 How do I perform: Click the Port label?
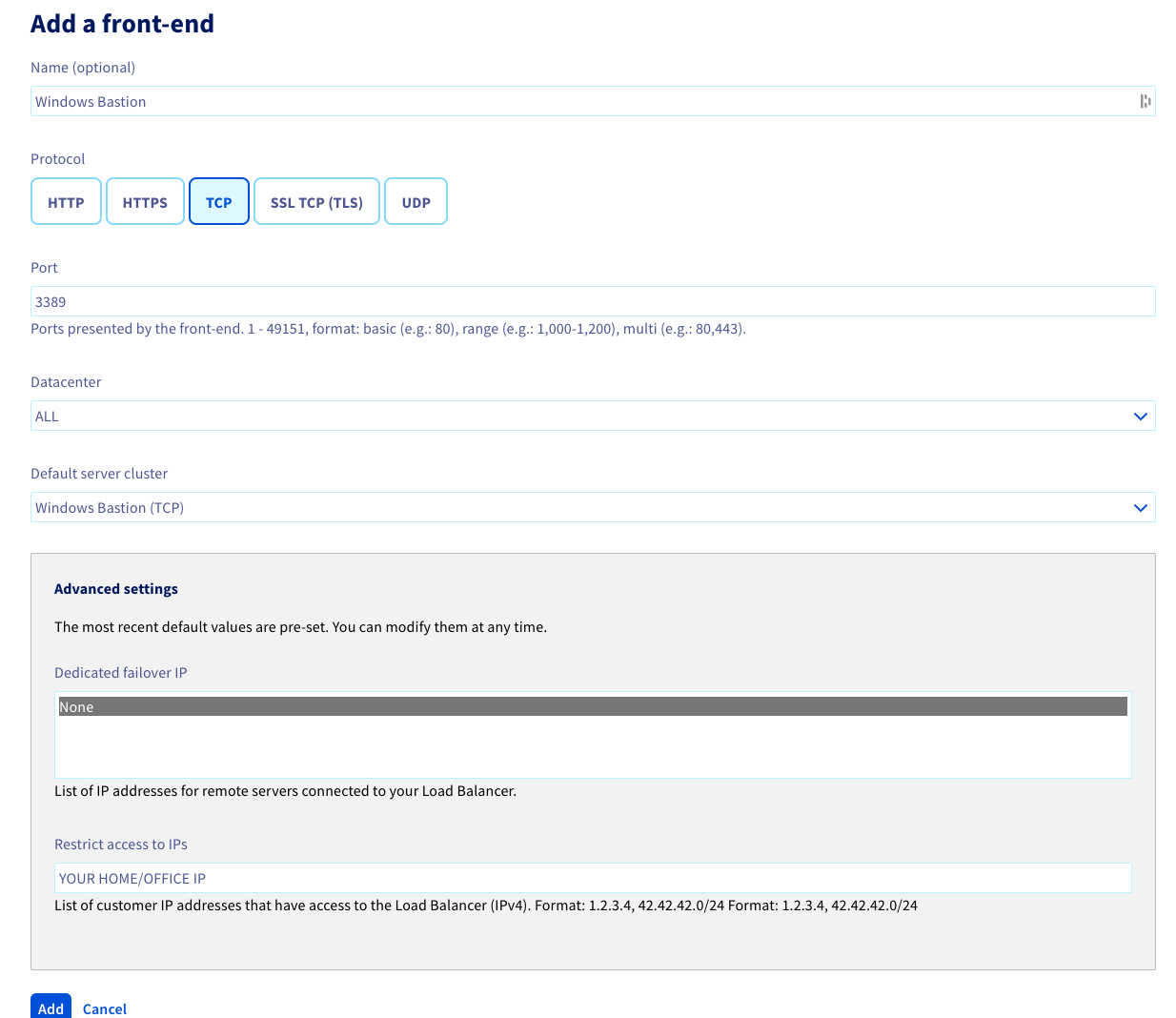pos(44,268)
